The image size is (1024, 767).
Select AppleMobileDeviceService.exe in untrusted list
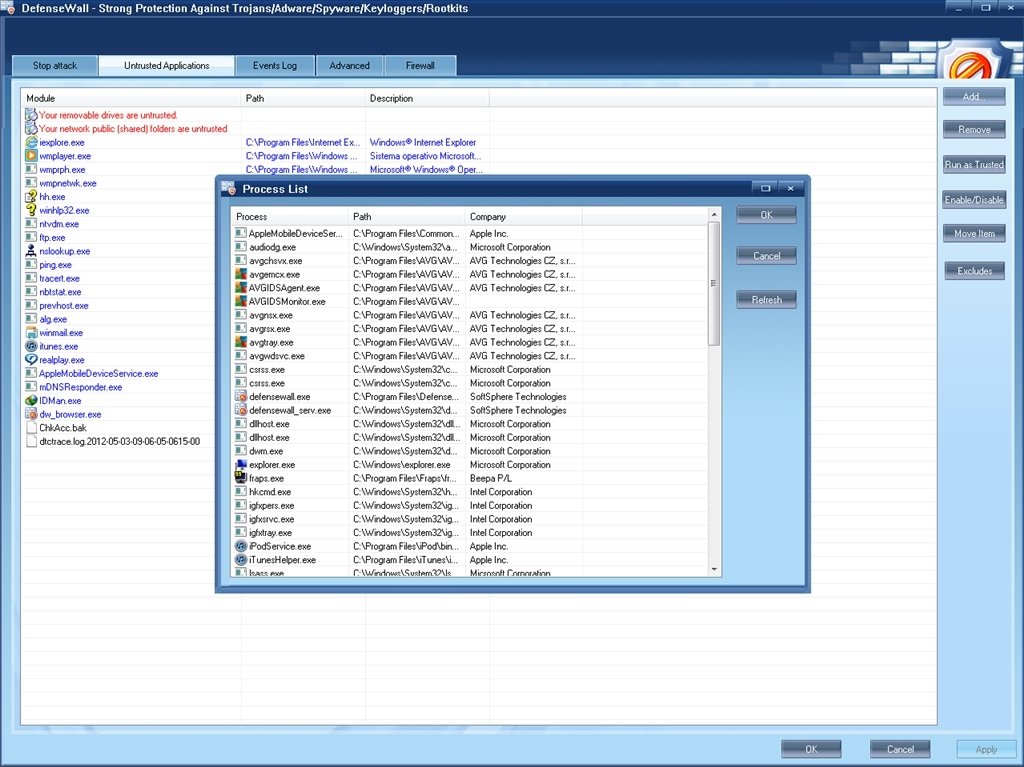pos(99,374)
